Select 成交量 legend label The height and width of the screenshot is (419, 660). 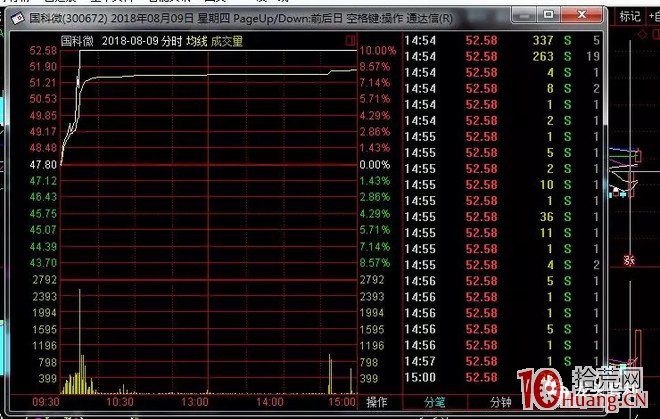[227, 41]
